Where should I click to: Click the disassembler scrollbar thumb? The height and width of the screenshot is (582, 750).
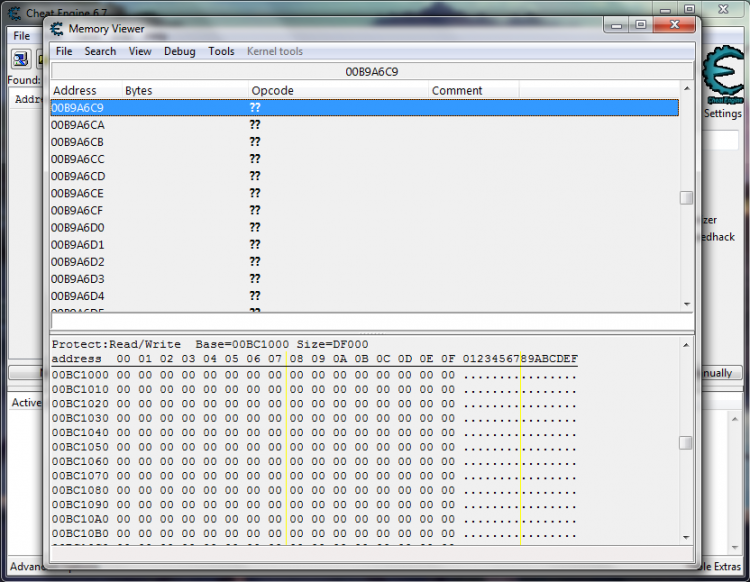686,198
